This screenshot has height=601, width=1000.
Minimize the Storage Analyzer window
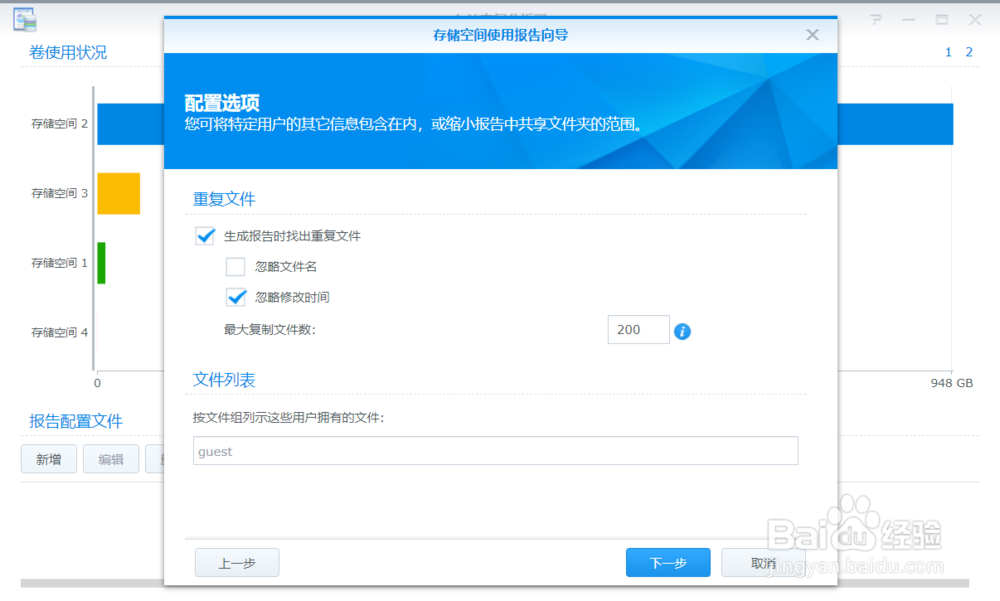907,18
